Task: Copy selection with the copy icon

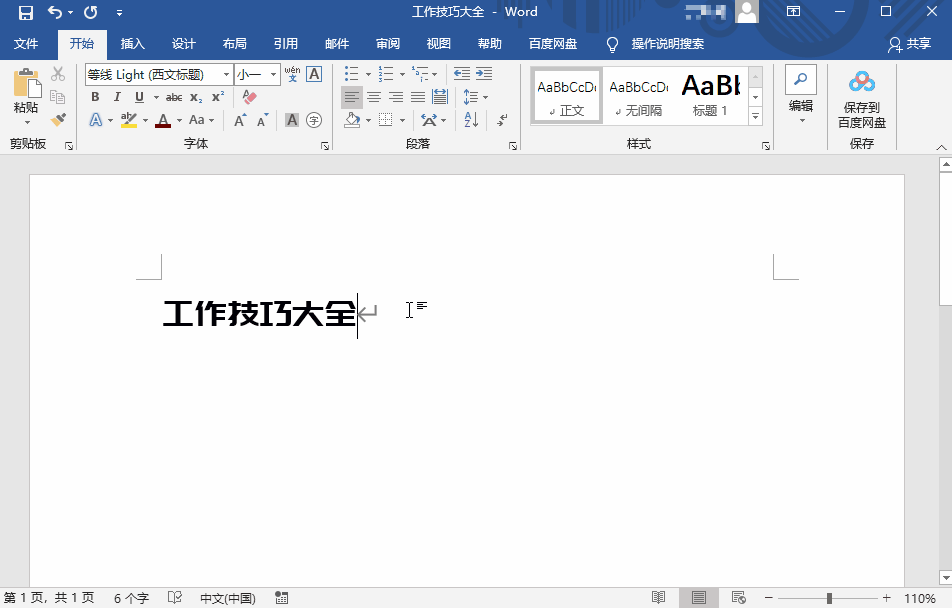Action: [58, 97]
